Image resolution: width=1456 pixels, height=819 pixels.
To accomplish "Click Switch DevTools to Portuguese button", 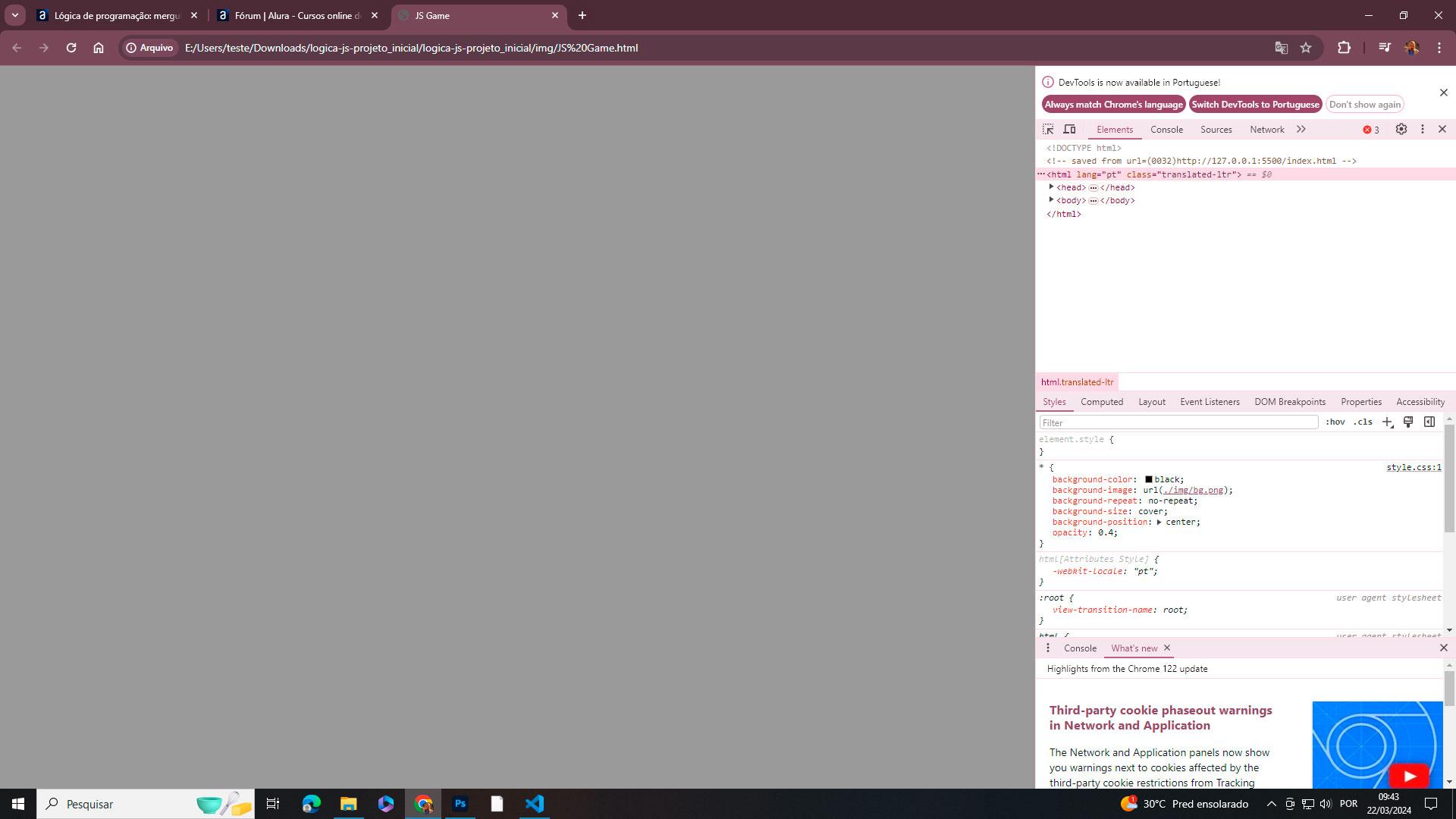I will (1255, 105).
